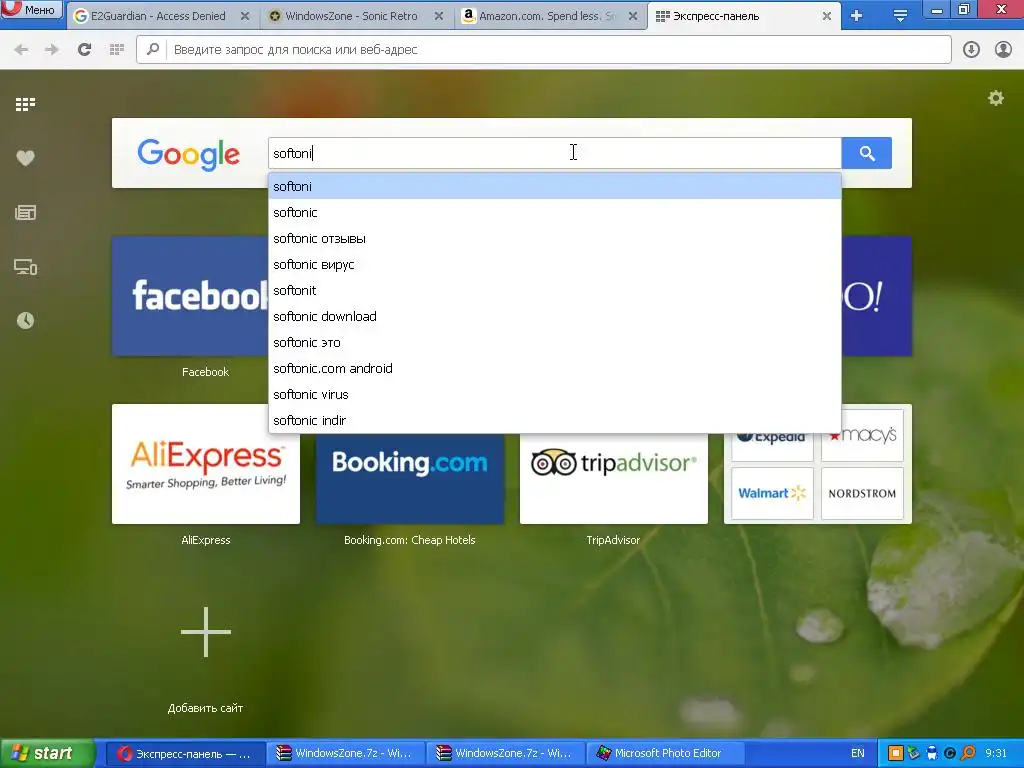Select suggestion "softoni"

click(554, 186)
